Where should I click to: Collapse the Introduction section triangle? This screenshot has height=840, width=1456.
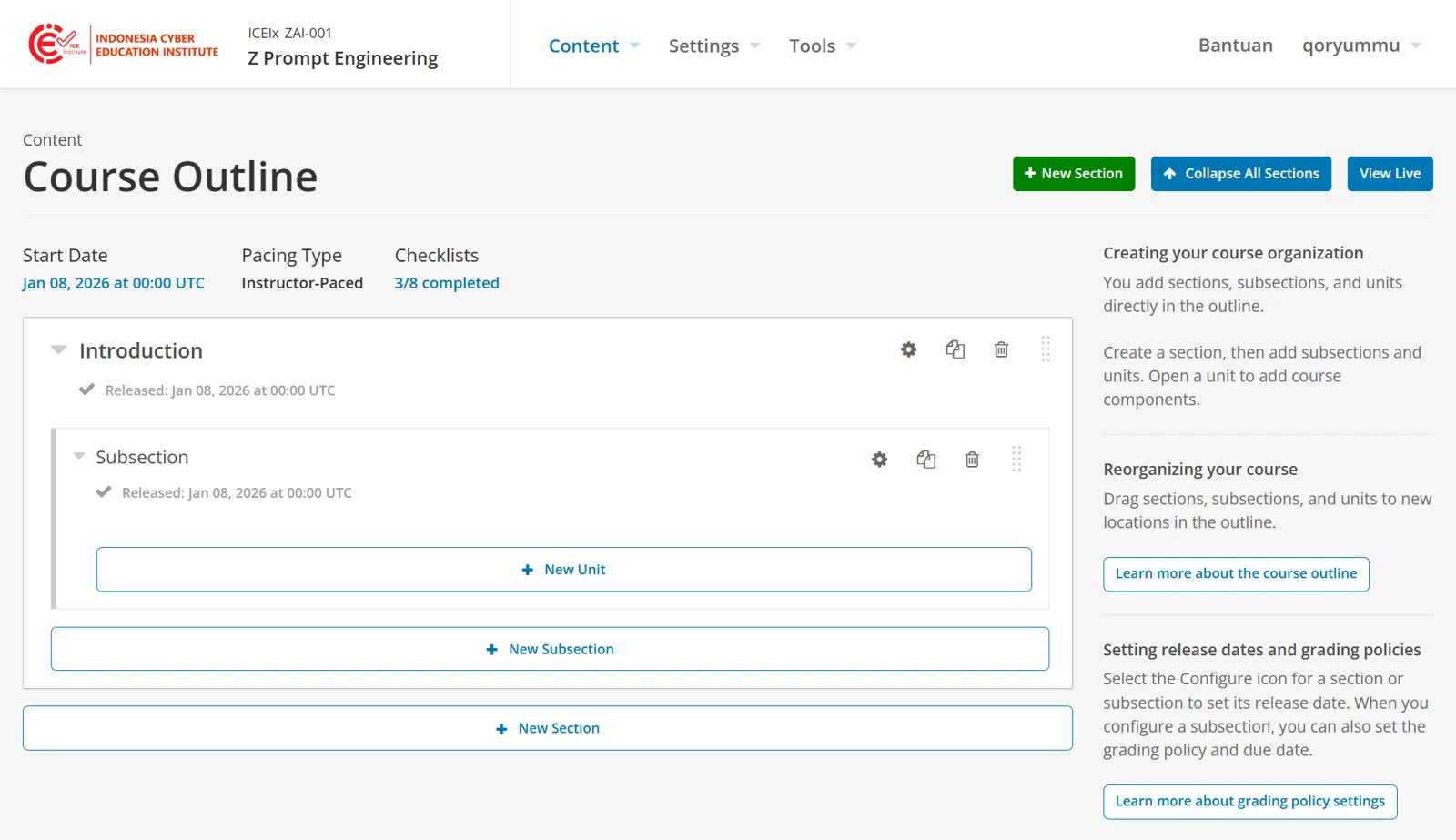coord(58,349)
